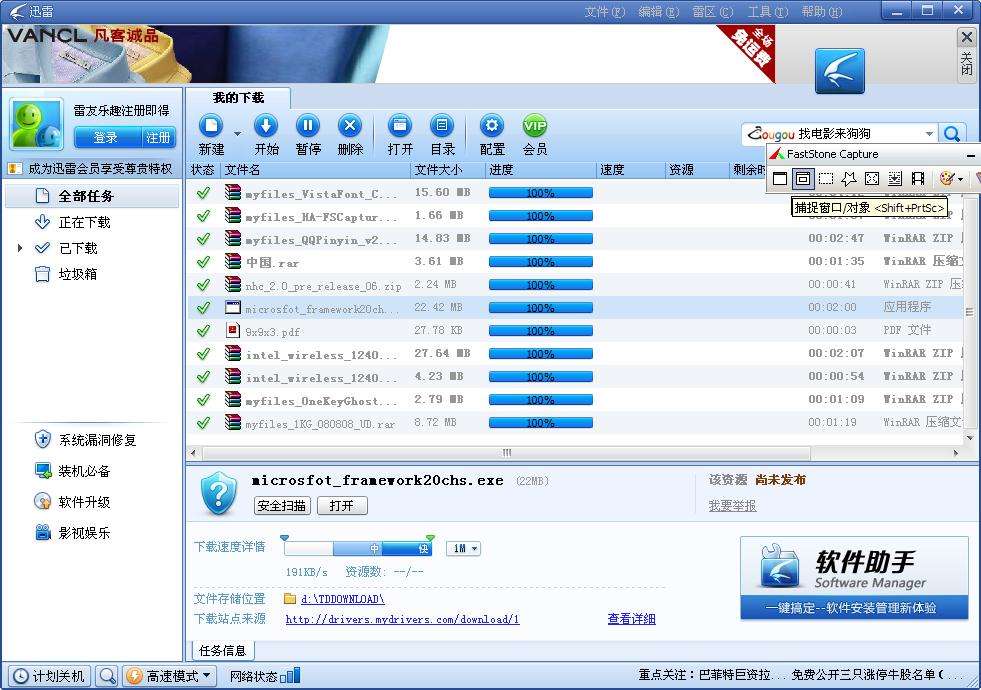The width and height of the screenshot is (981, 690).
Task: Select FastStone capture freehand region icon
Action: pyautogui.click(x=849, y=179)
